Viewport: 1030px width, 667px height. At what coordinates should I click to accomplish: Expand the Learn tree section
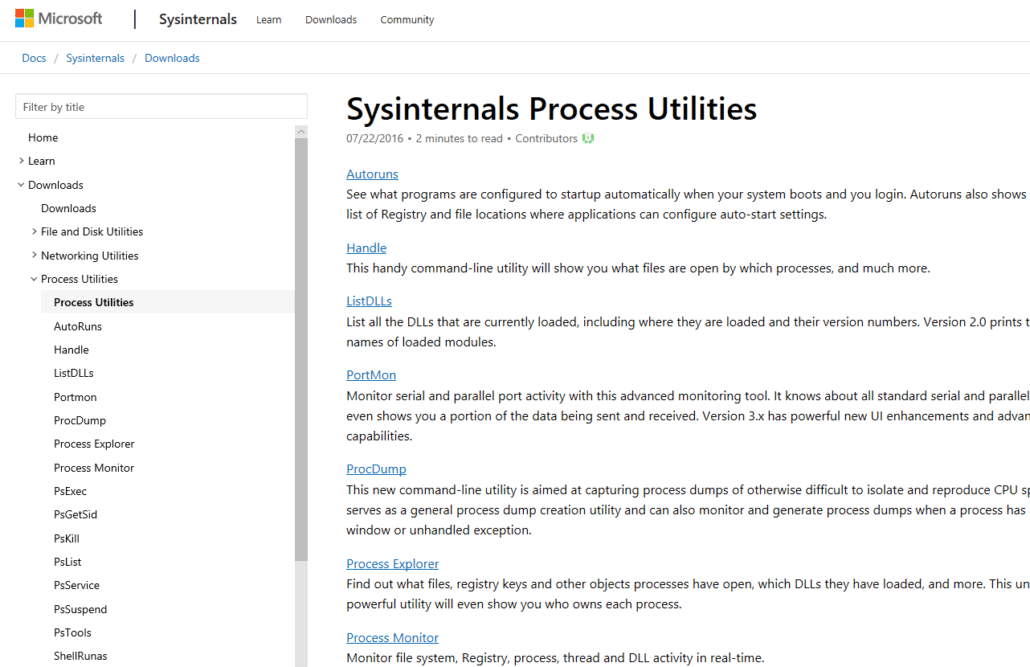point(22,160)
